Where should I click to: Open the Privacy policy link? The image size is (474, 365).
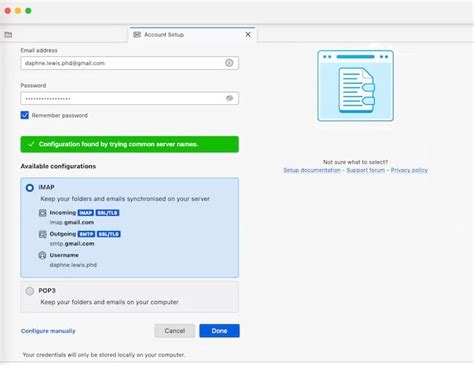click(x=409, y=170)
